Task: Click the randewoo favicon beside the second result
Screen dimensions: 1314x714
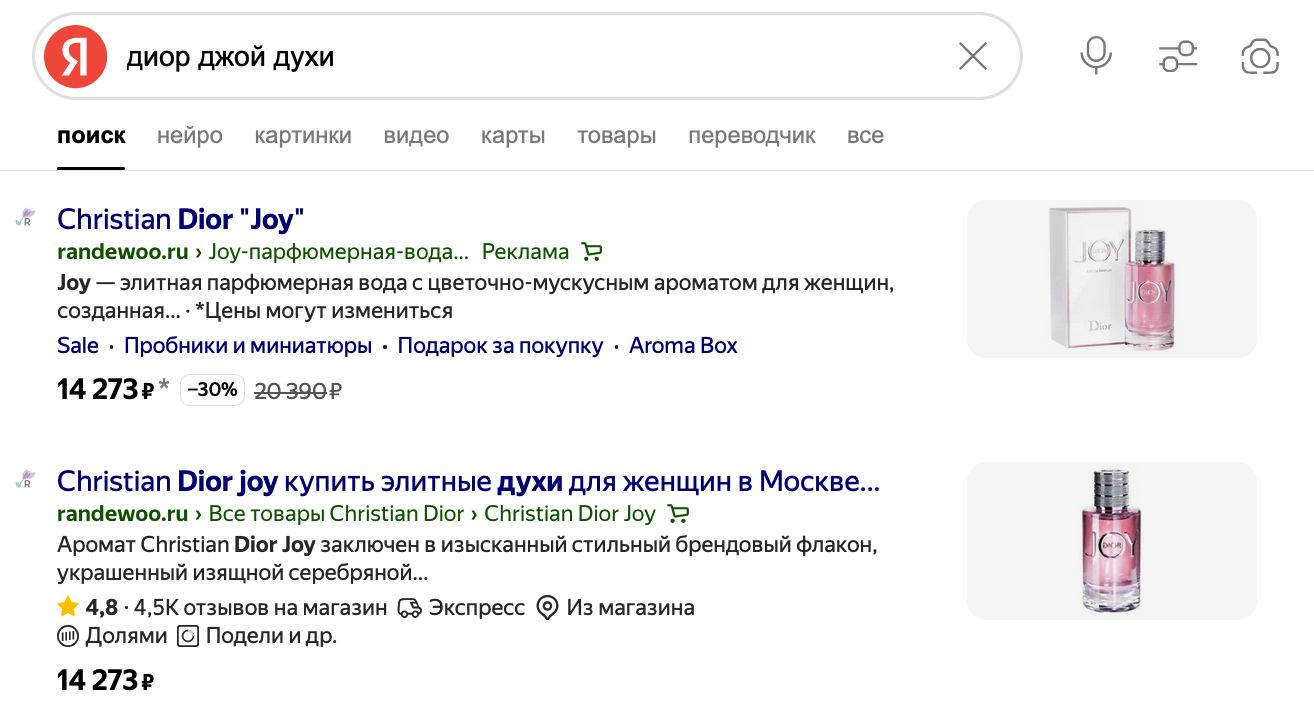Action: (x=25, y=481)
